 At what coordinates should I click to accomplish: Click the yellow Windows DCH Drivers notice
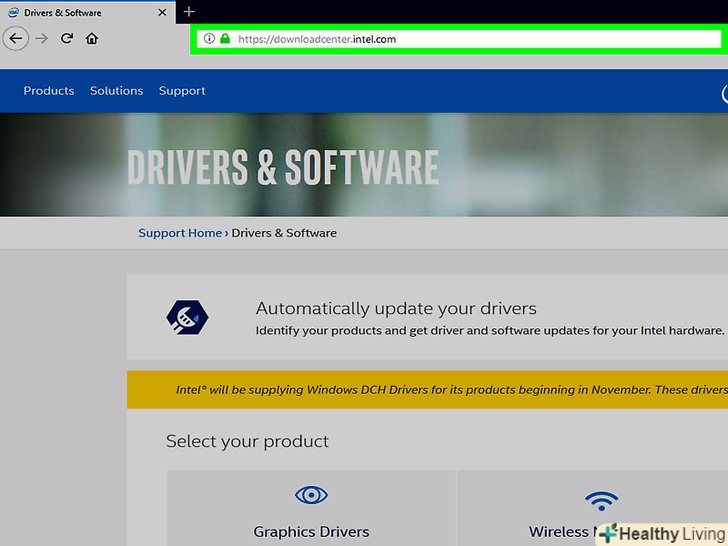[x=427, y=390]
